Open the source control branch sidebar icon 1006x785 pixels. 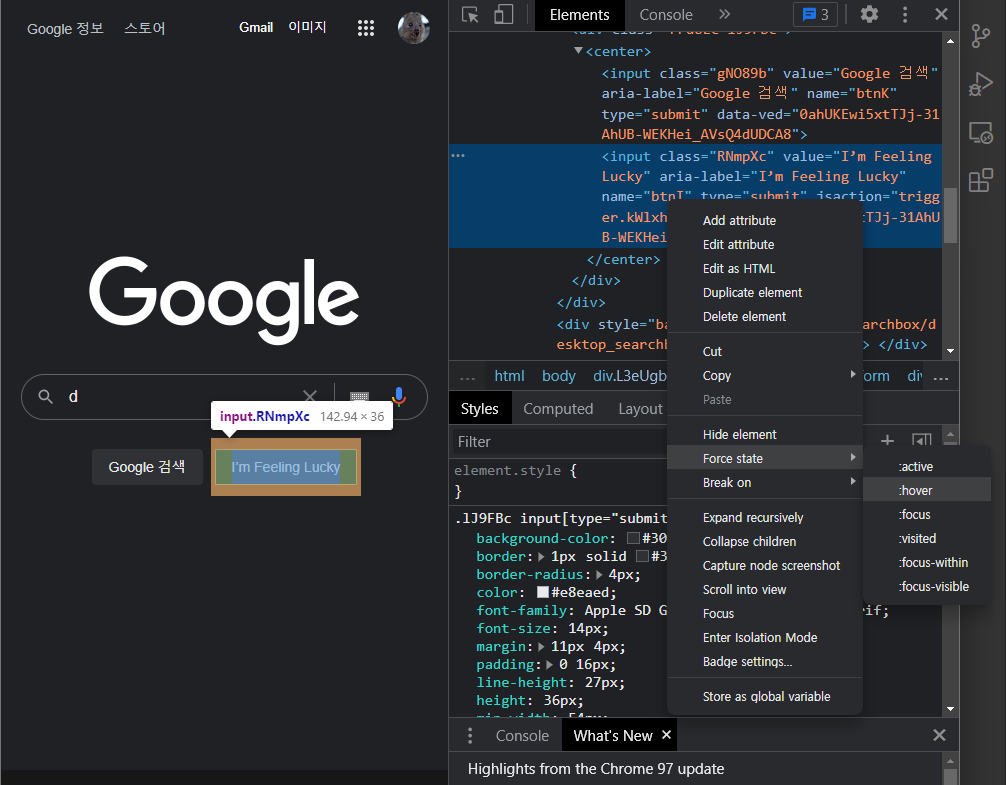pos(980,36)
